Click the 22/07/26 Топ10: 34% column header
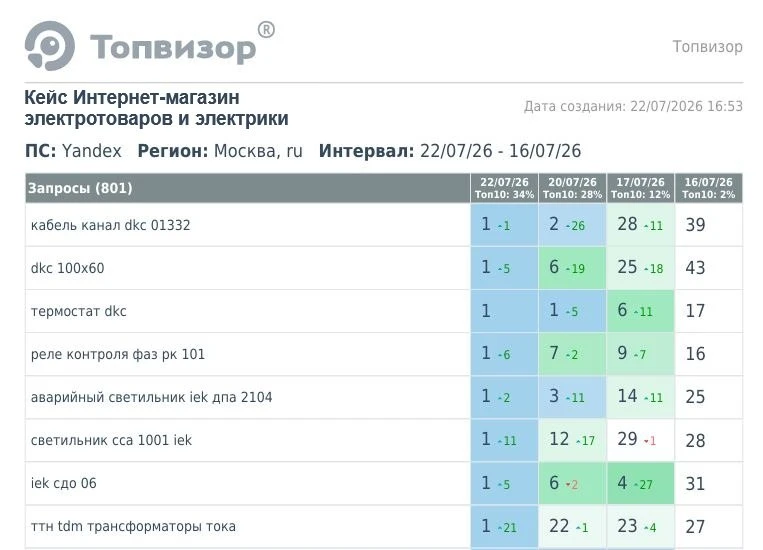 pyautogui.click(x=504, y=188)
